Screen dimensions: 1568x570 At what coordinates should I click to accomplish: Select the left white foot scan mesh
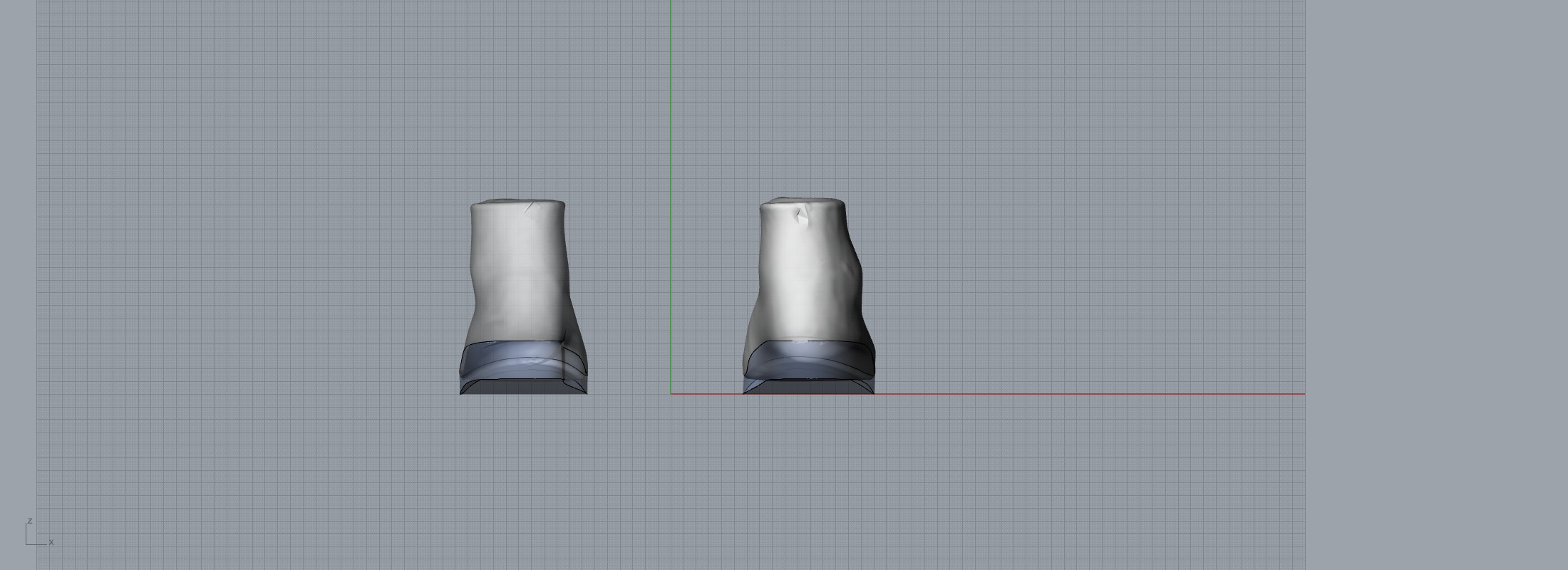[517, 271]
